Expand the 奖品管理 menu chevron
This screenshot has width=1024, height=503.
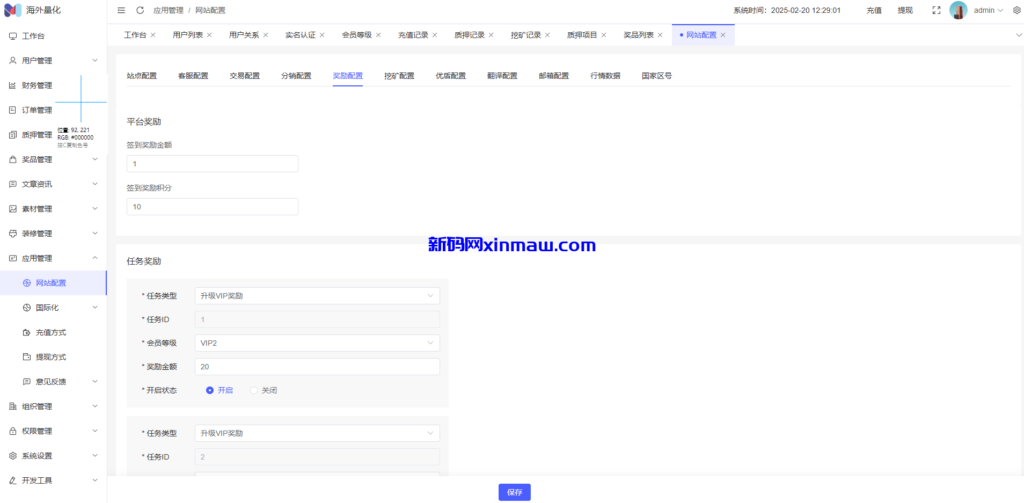pos(95,159)
